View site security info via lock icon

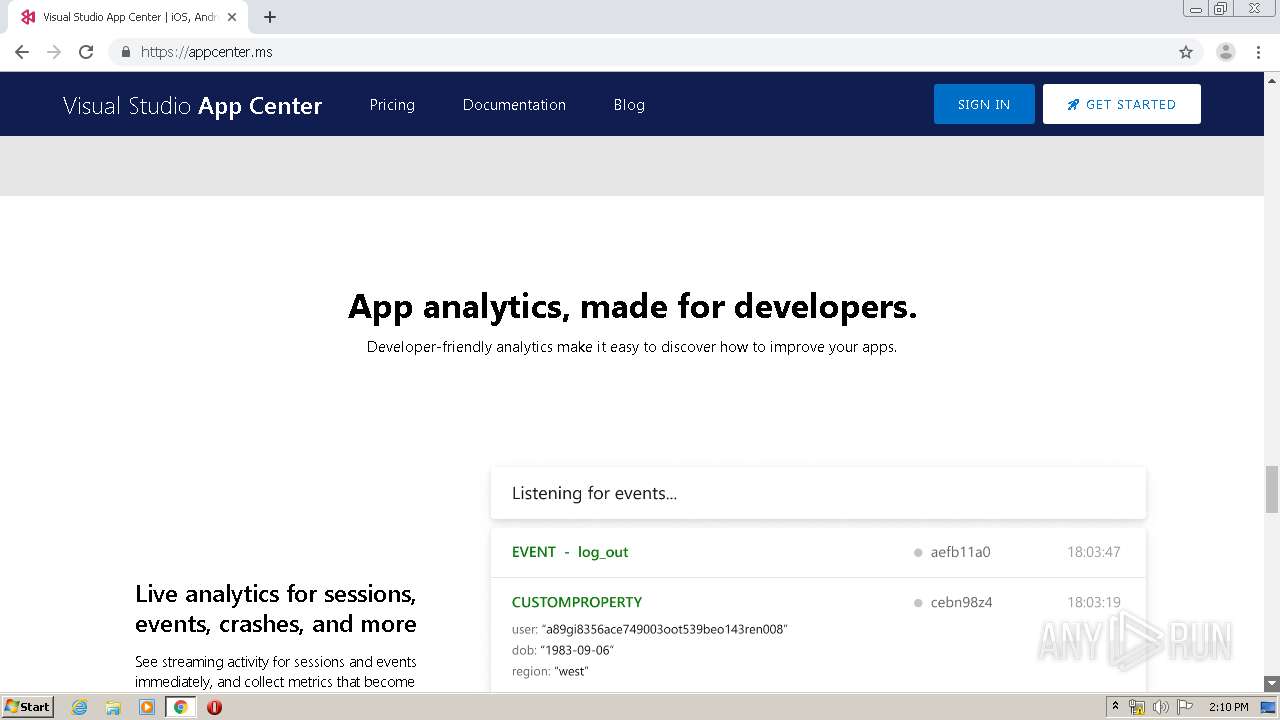[x=125, y=52]
